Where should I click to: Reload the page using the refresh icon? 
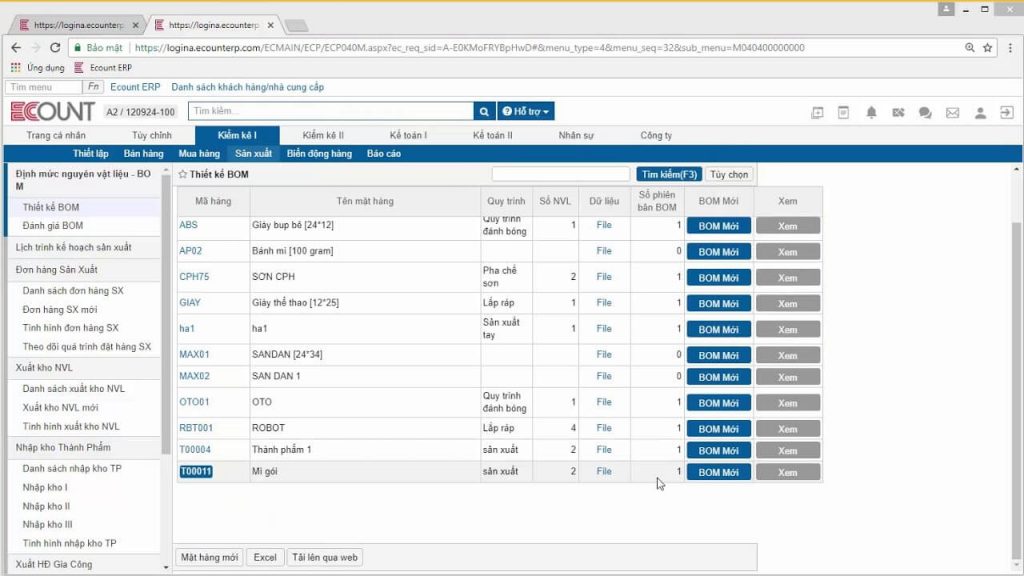tap(55, 48)
